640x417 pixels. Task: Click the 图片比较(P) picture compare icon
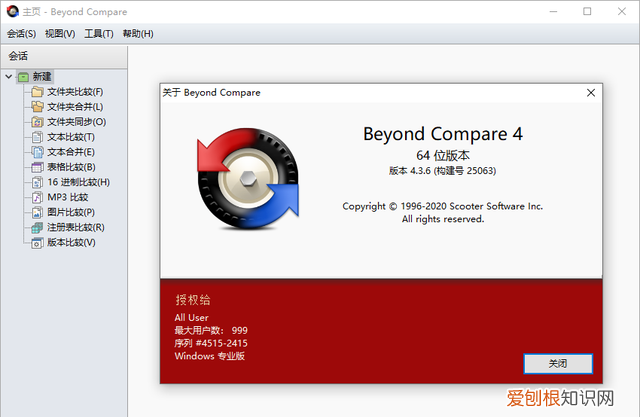(x=37, y=213)
